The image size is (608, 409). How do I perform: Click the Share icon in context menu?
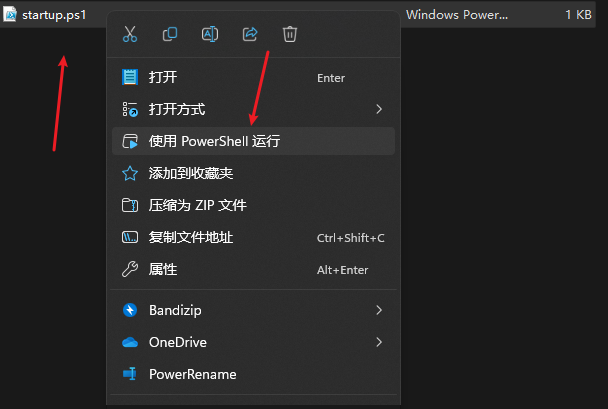pyautogui.click(x=250, y=34)
